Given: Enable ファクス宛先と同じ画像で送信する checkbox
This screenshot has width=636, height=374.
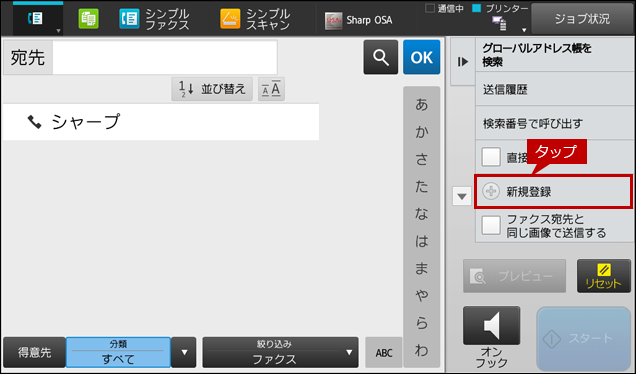Looking at the screenshot, I should click(491, 225).
